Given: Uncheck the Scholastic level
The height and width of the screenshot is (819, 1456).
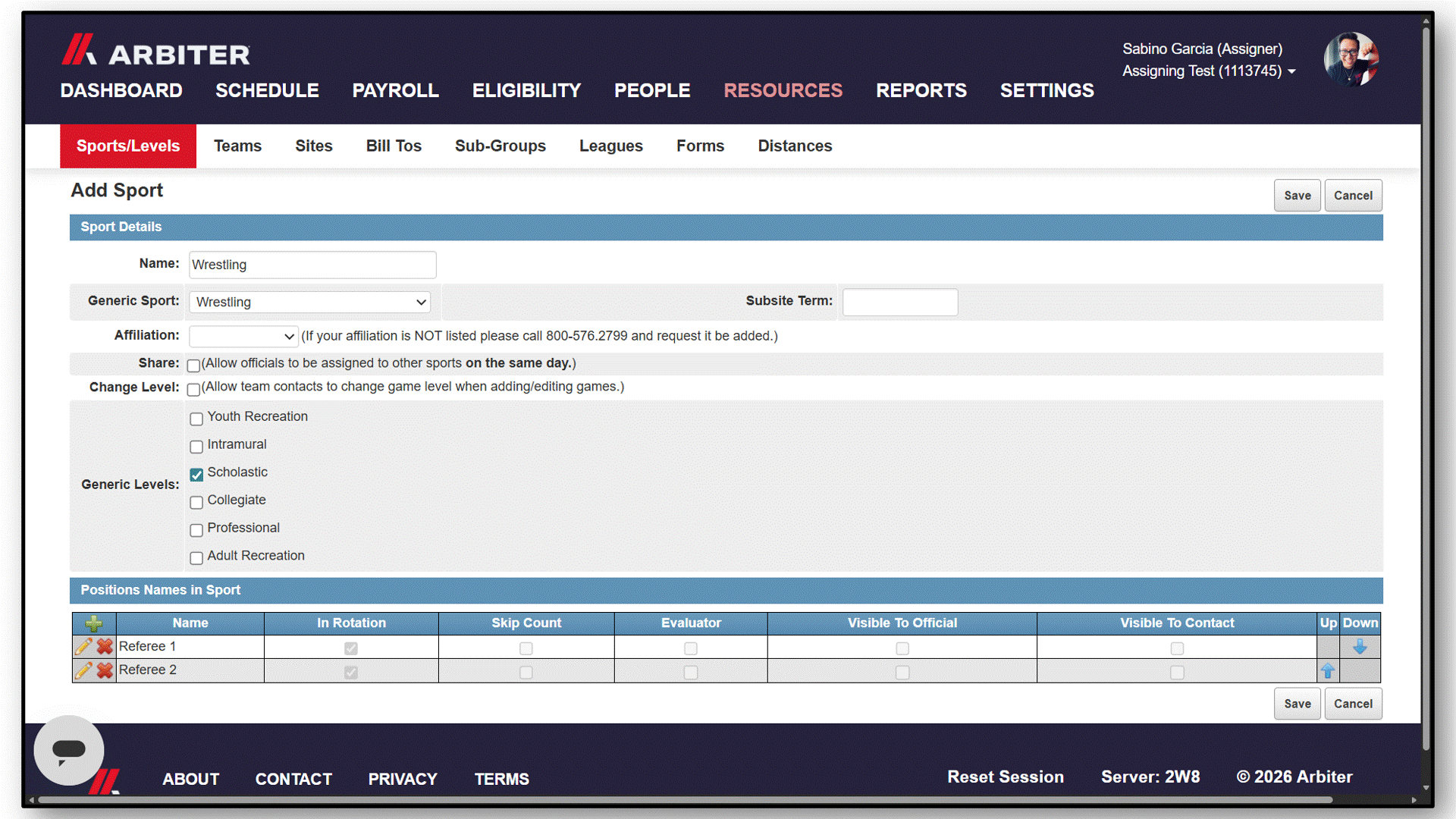Looking at the screenshot, I should (x=196, y=475).
